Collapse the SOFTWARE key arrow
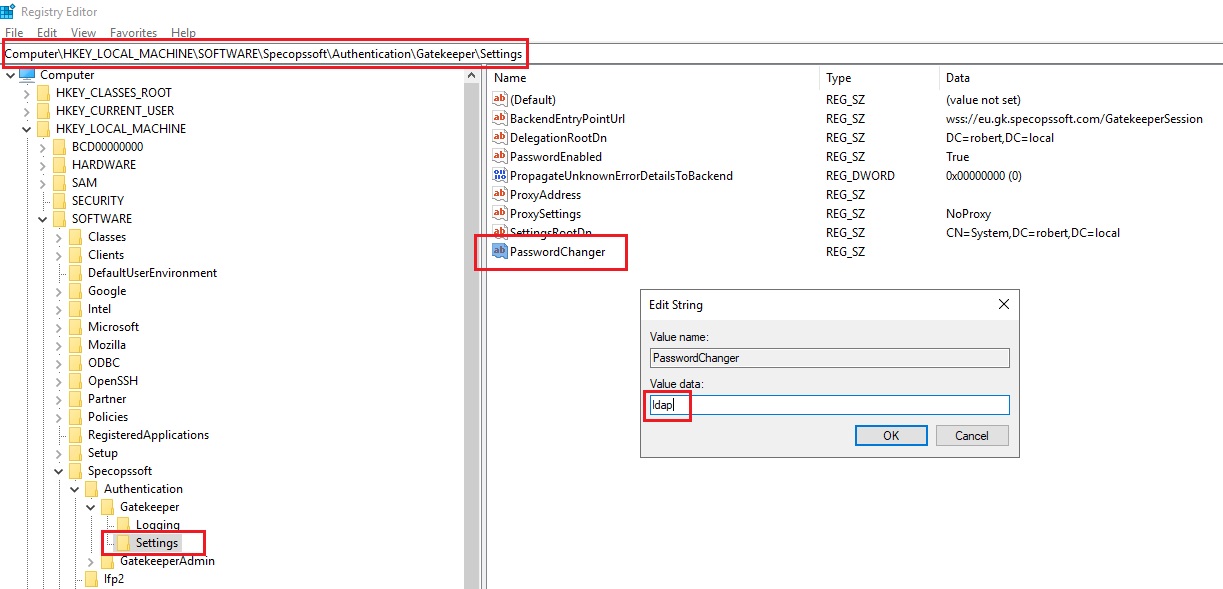The image size is (1223, 589). pyautogui.click(x=42, y=219)
